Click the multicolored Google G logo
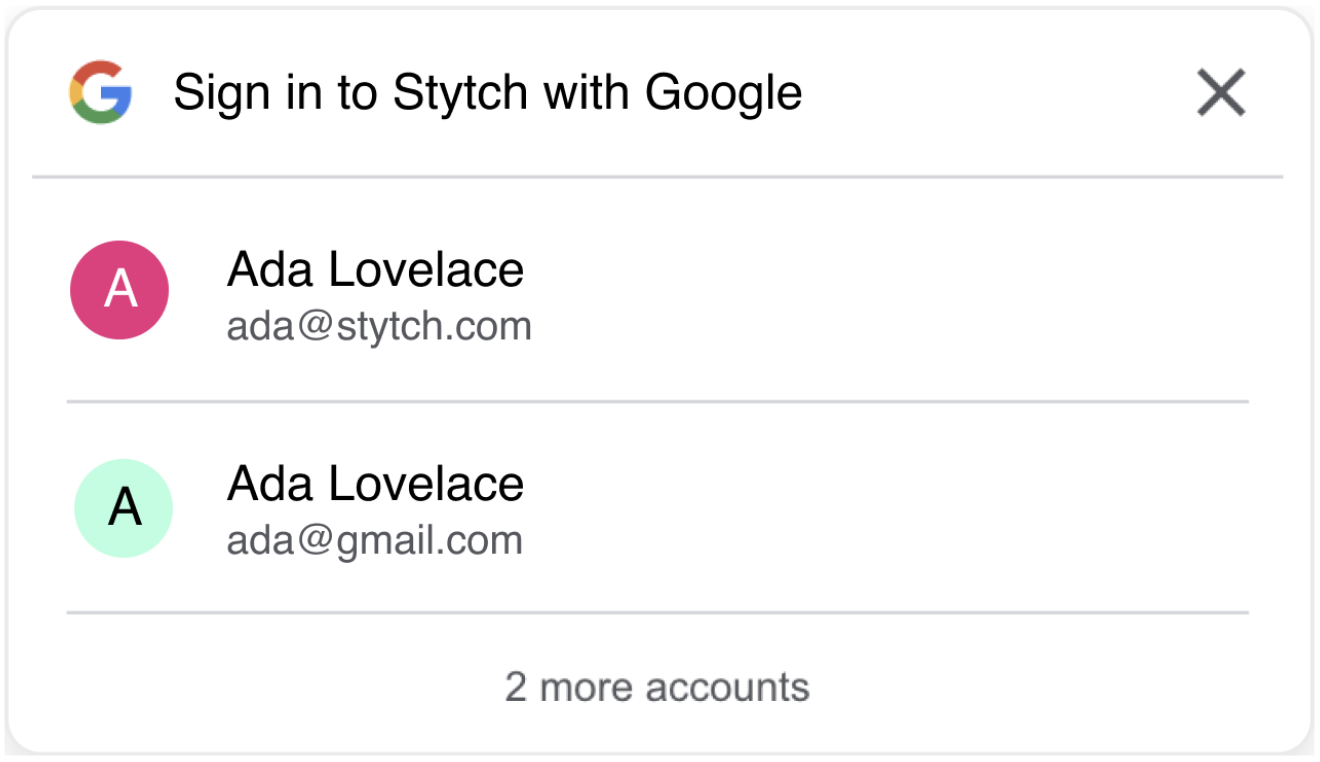Screen dimensions: 1320x762 click(x=101, y=92)
